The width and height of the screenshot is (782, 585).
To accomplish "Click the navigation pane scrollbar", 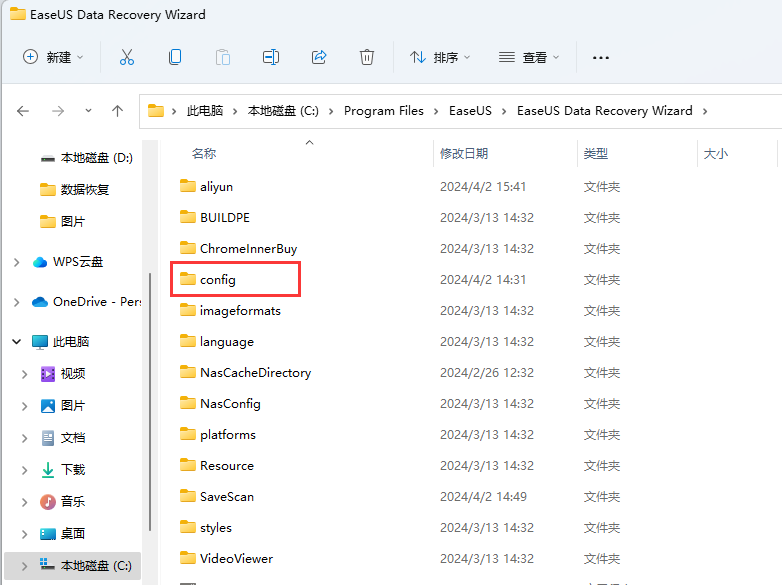I will 150,401.
